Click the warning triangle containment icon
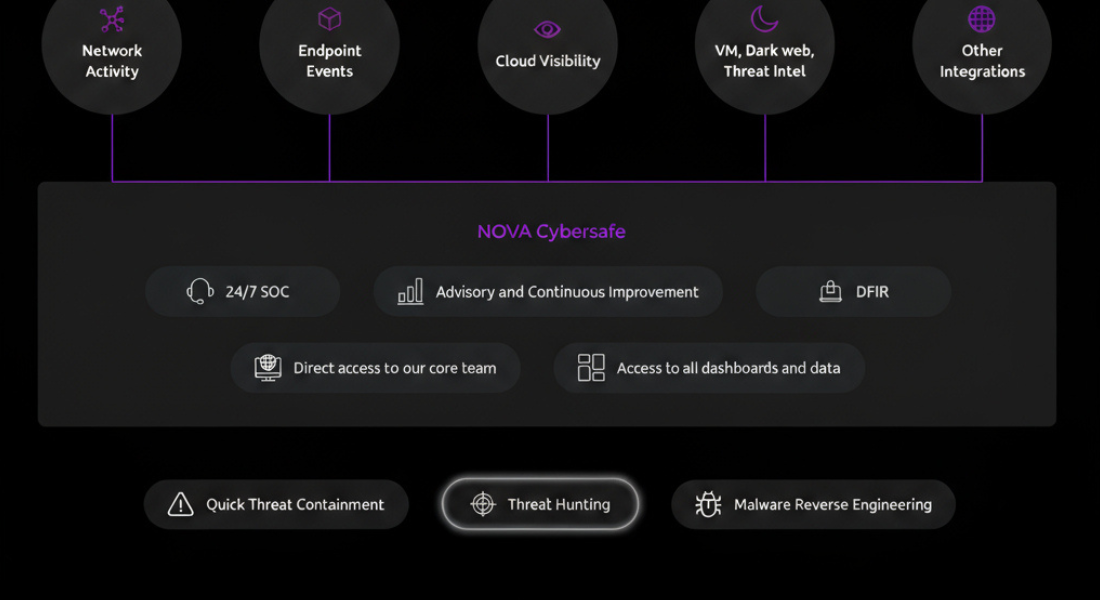Viewport: 1100px width, 600px height. (x=180, y=505)
